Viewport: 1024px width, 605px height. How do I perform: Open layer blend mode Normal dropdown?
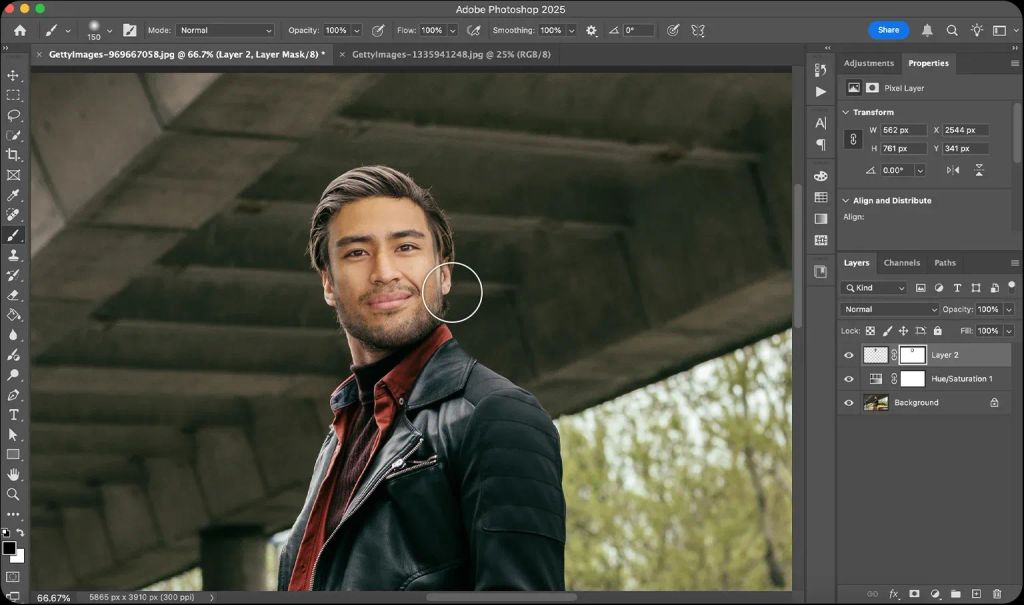(x=888, y=310)
